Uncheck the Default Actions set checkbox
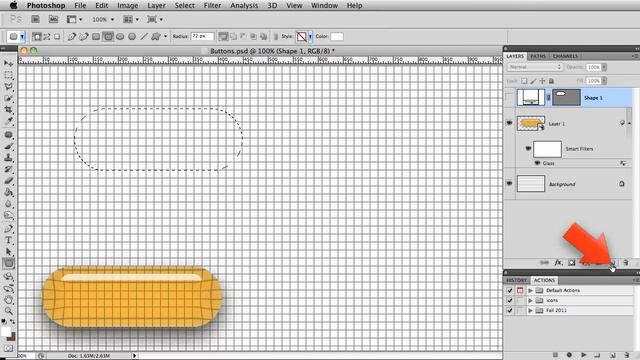This screenshot has height=360, width=640. point(509,290)
